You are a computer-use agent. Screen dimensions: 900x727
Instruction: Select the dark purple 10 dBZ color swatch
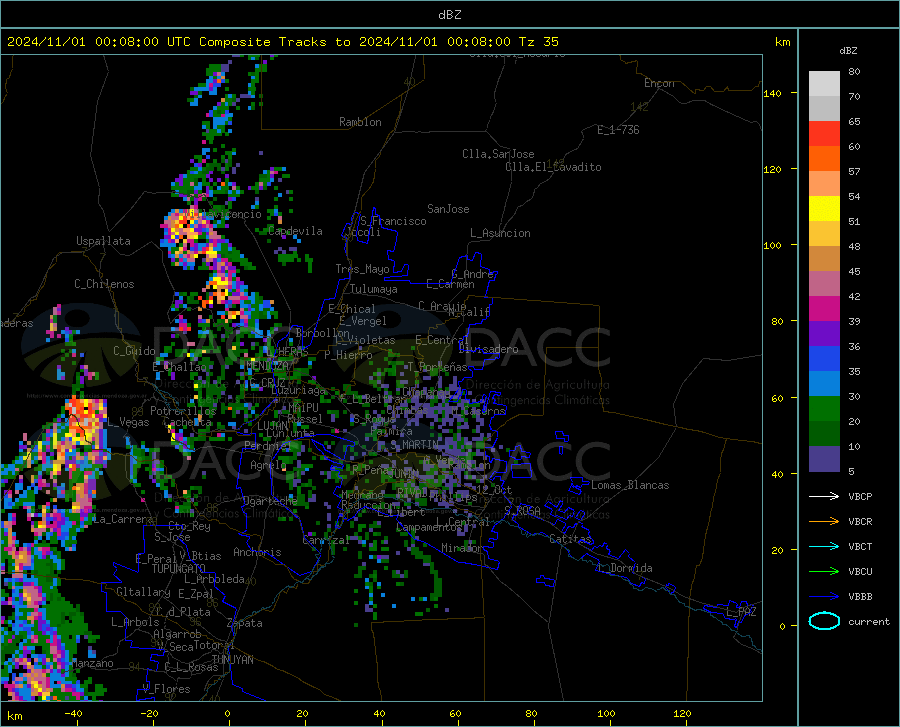(824, 458)
